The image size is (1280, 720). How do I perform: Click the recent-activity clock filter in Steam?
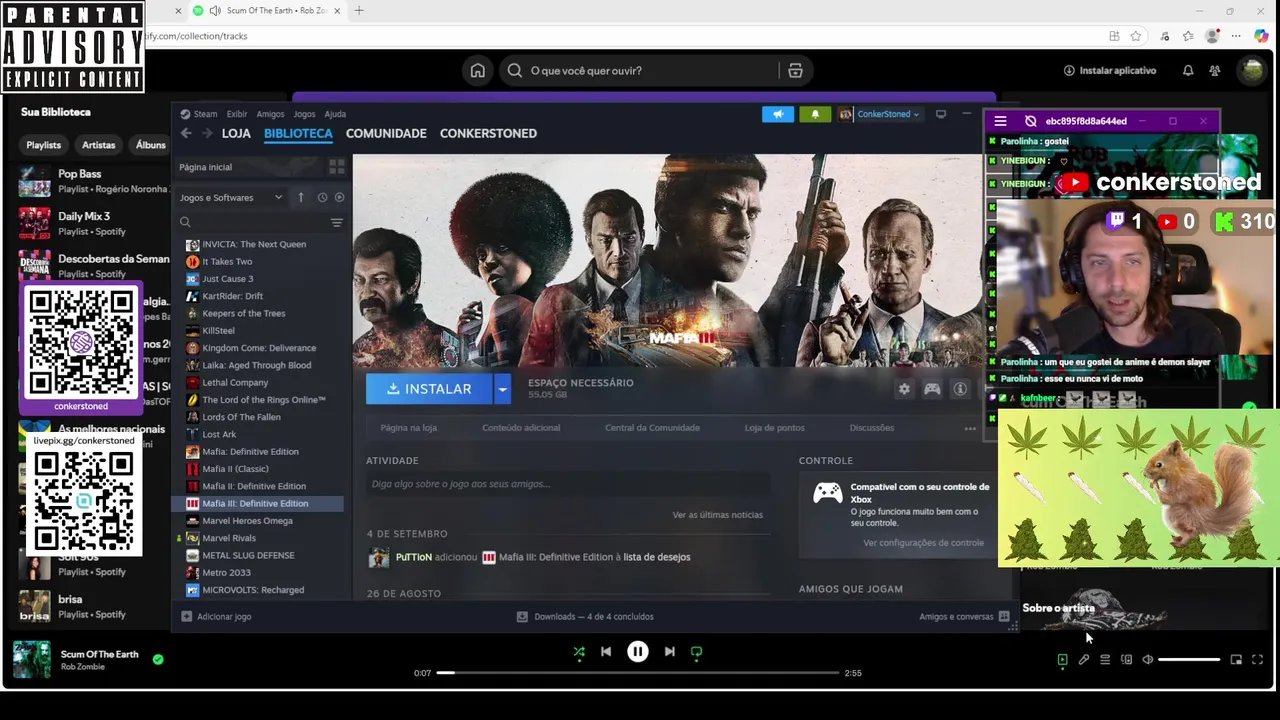(x=322, y=197)
